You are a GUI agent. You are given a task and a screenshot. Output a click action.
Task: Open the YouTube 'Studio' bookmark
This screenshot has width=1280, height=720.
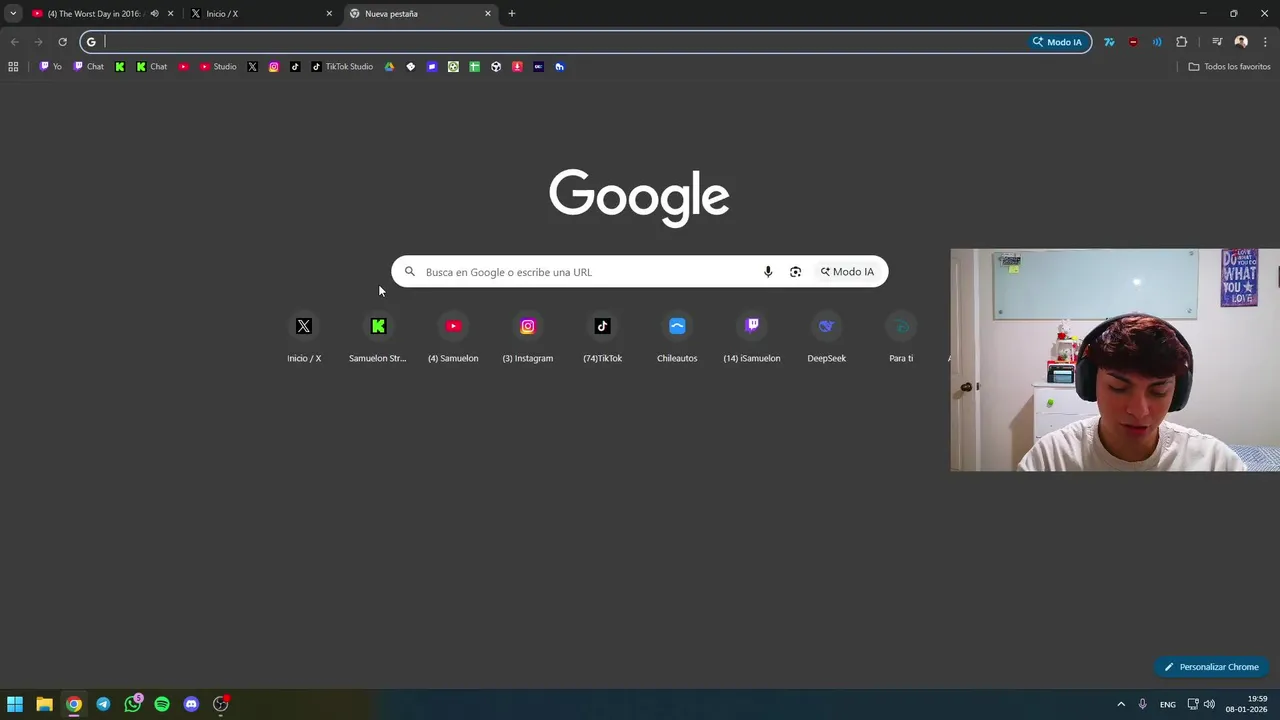pos(218,67)
